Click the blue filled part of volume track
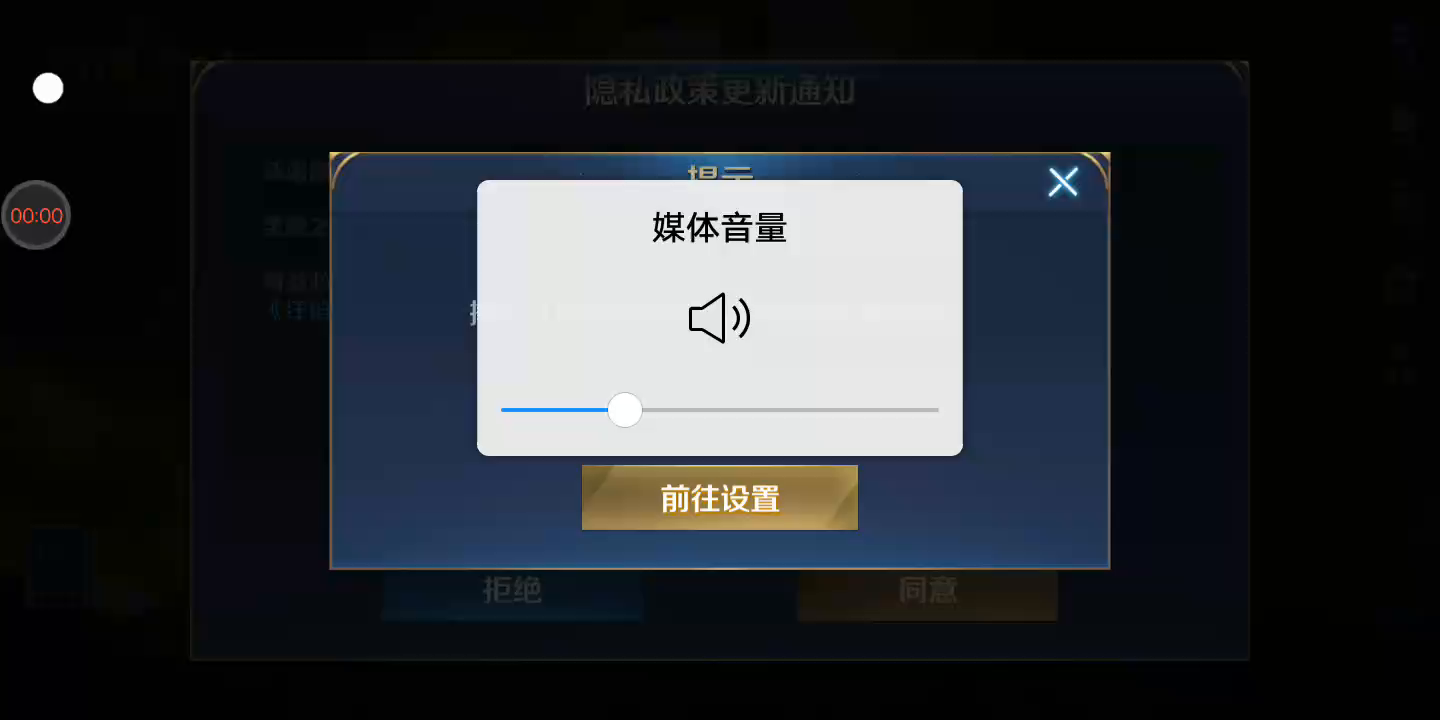Viewport: 1440px width, 720px height. (x=554, y=410)
